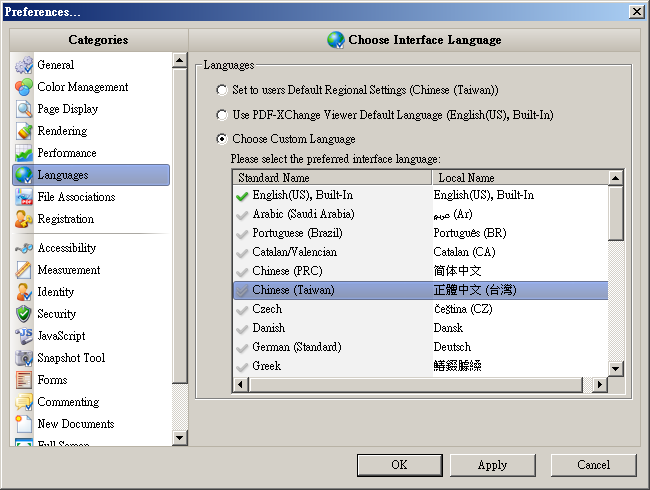Click the Categories list scroll down arrow
Image resolution: width=650 pixels, height=490 pixels.
(179, 437)
